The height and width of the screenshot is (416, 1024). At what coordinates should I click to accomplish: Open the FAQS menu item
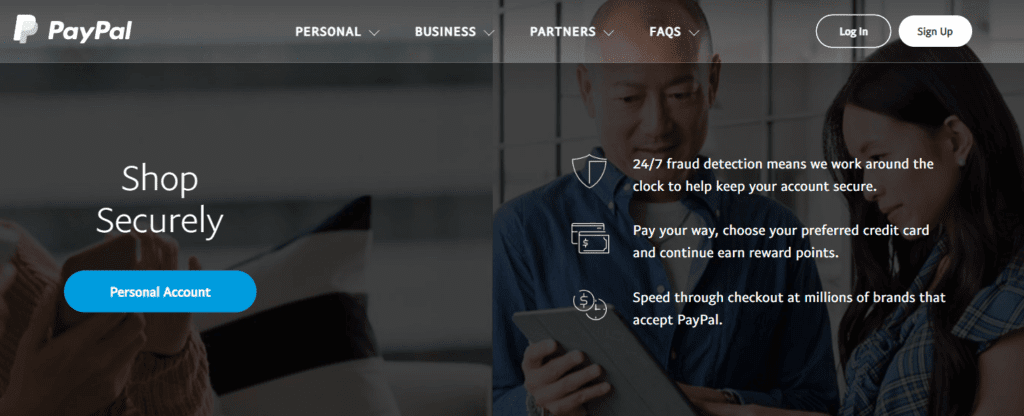665,31
